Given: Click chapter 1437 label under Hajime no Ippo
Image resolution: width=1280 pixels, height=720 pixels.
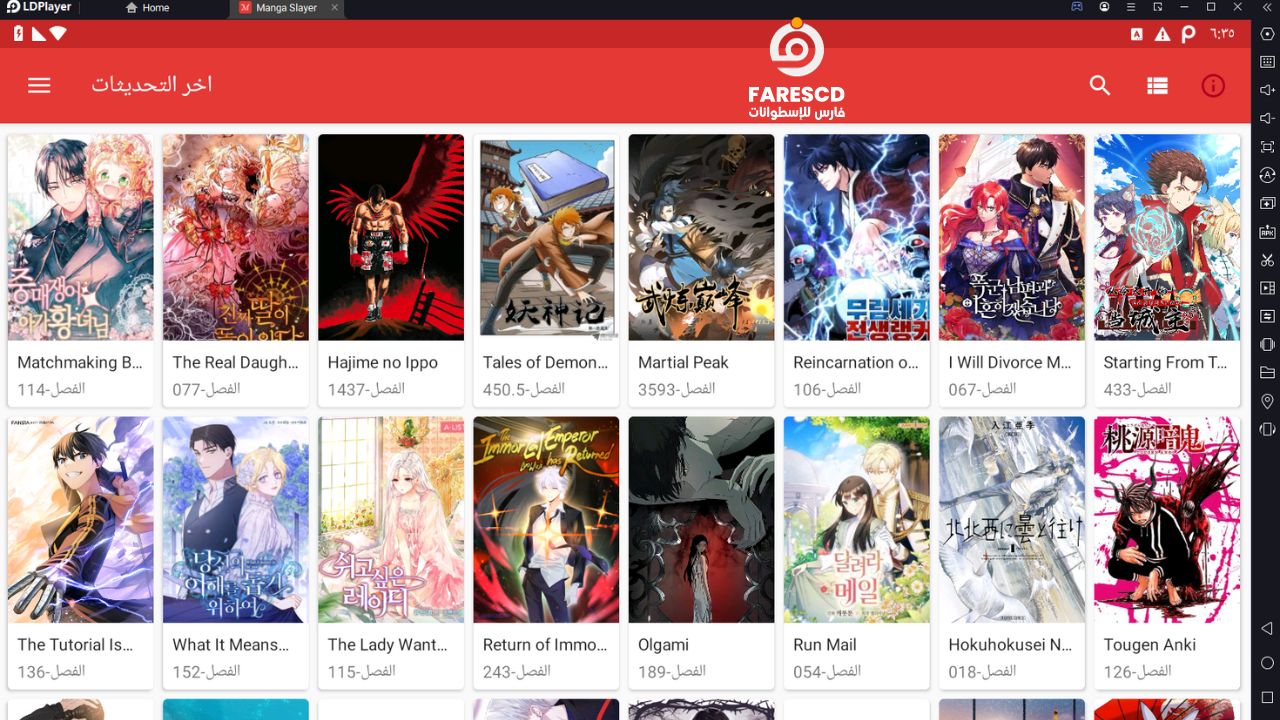Looking at the screenshot, I should pyautogui.click(x=367, y=389).
